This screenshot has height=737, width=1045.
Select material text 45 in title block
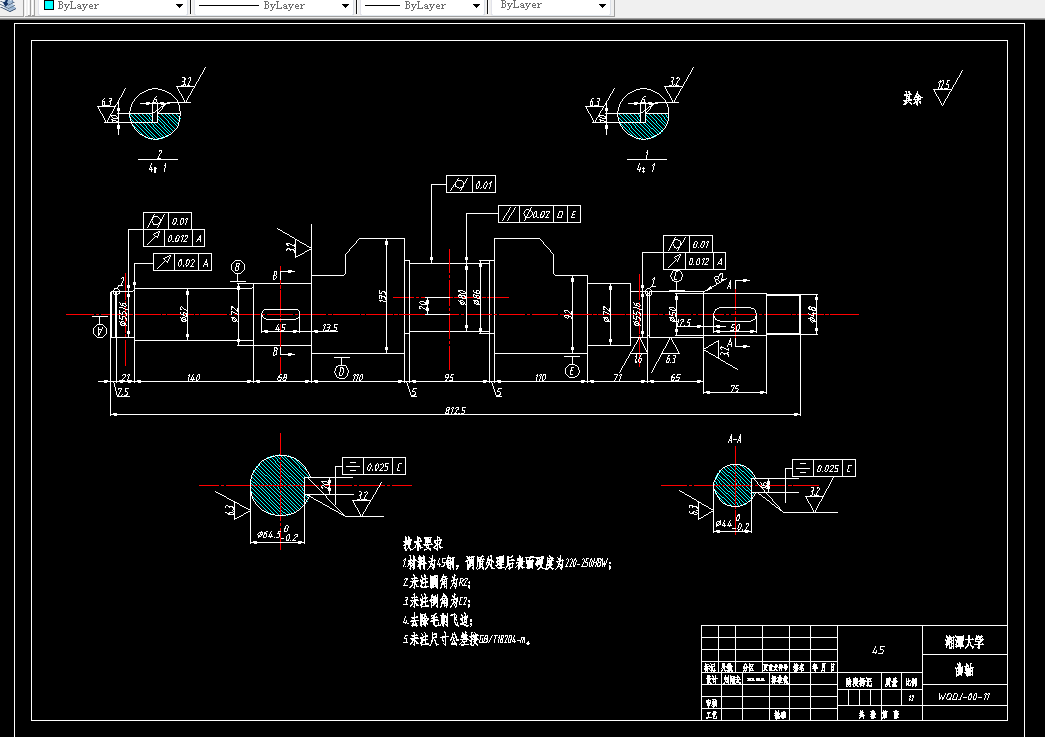pos(878,650)
